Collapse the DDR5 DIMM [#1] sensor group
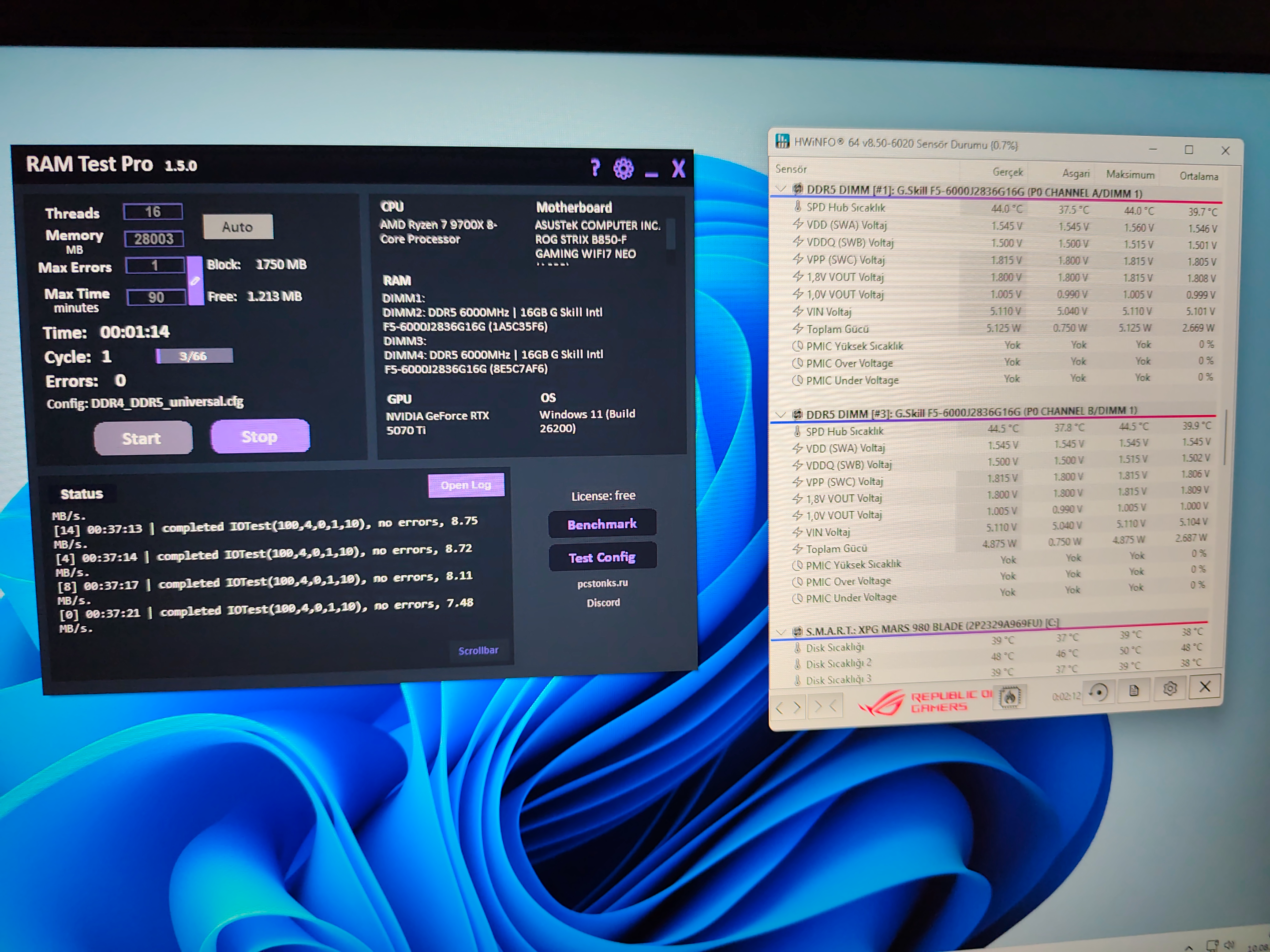This screenshot has width=1270, height=952. [x=780, y=188]
